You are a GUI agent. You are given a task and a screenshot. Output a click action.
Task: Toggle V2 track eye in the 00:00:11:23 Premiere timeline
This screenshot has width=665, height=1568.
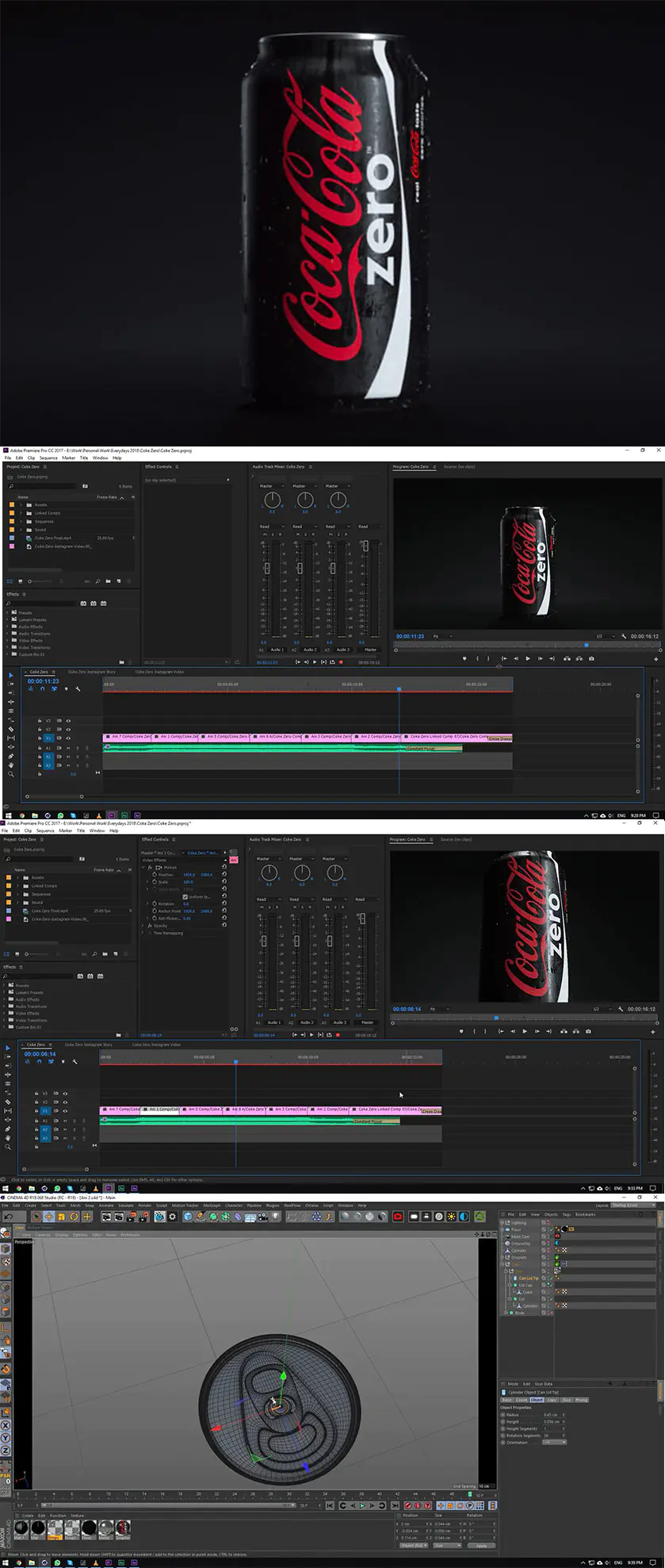[x=68, y=730]
